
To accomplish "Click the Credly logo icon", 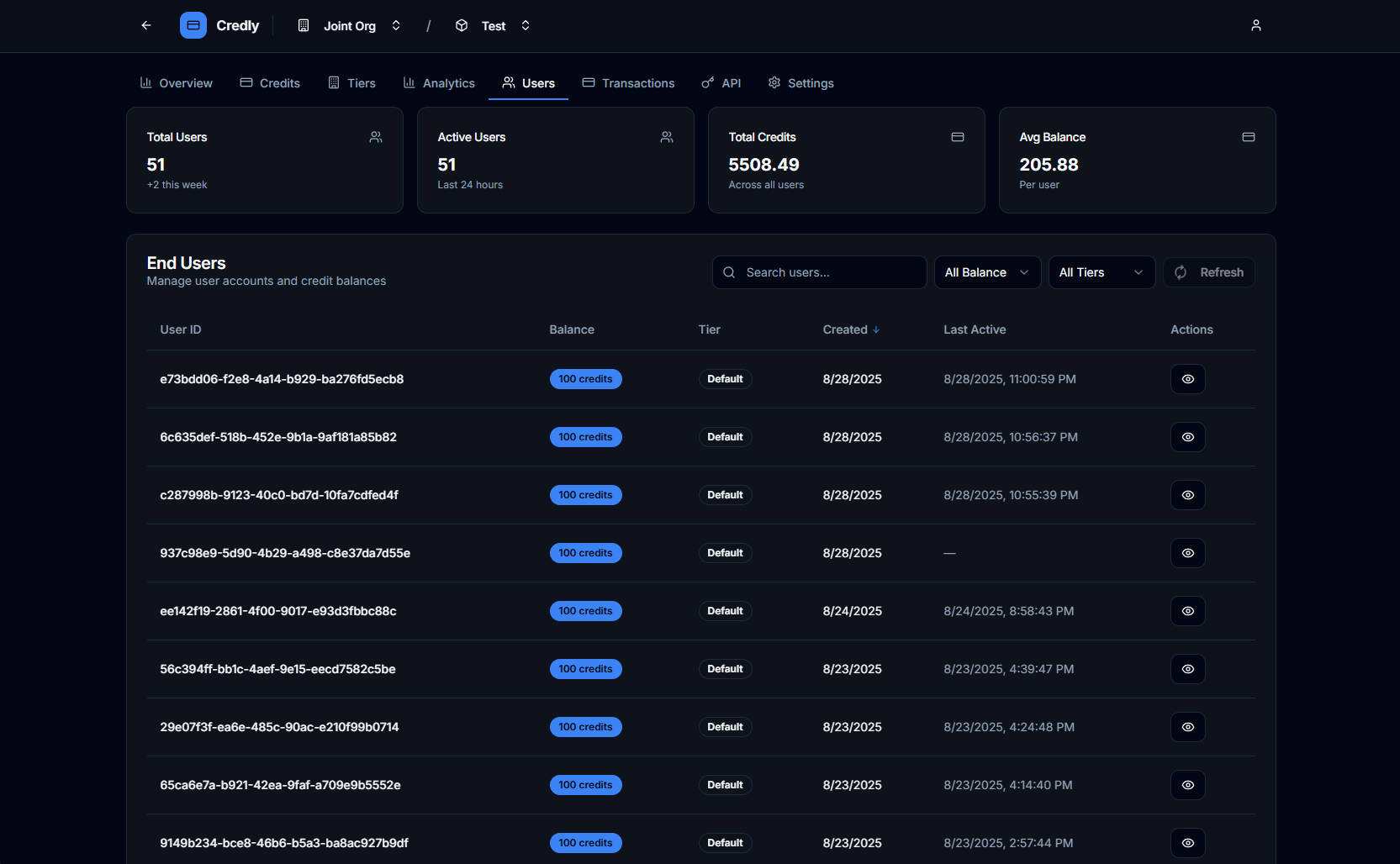I will [193, 25].
